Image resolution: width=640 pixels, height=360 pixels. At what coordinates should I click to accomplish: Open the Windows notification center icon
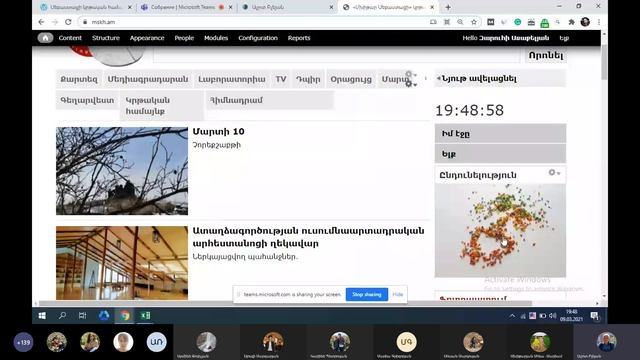594,316
